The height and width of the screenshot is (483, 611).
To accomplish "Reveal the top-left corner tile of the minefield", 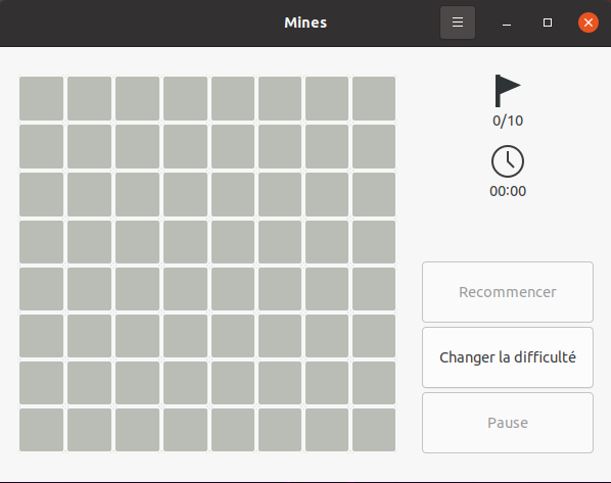I will coord(41,98).
